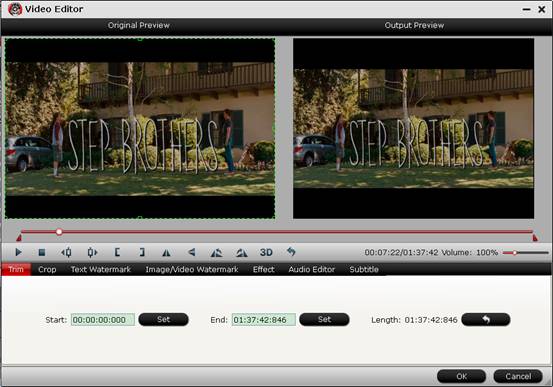553x387 pixels.
Task: Click Set button next to Start time
Action: point(164,319)
